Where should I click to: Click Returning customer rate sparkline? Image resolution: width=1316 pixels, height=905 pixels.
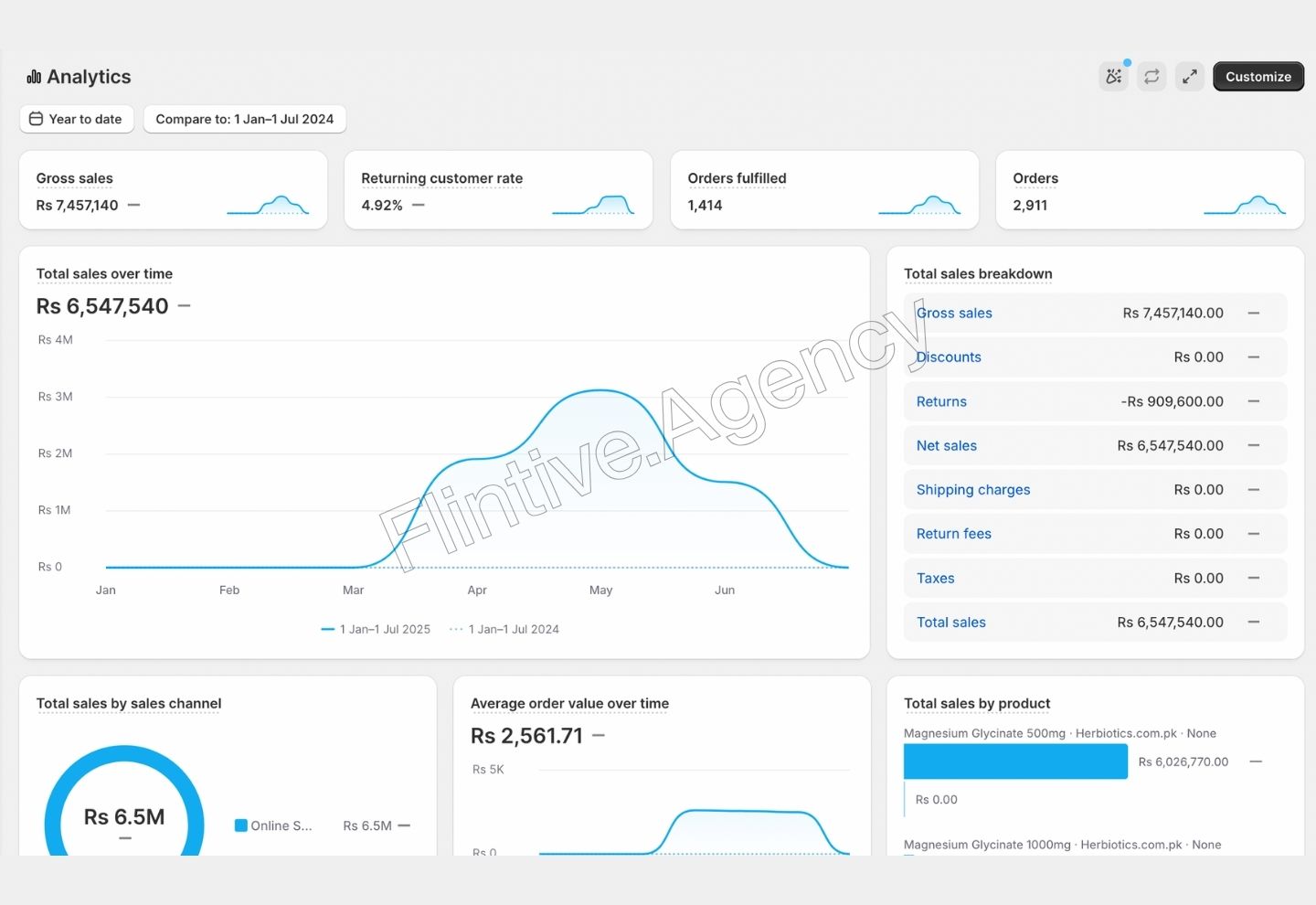click(x=593, y=205)
